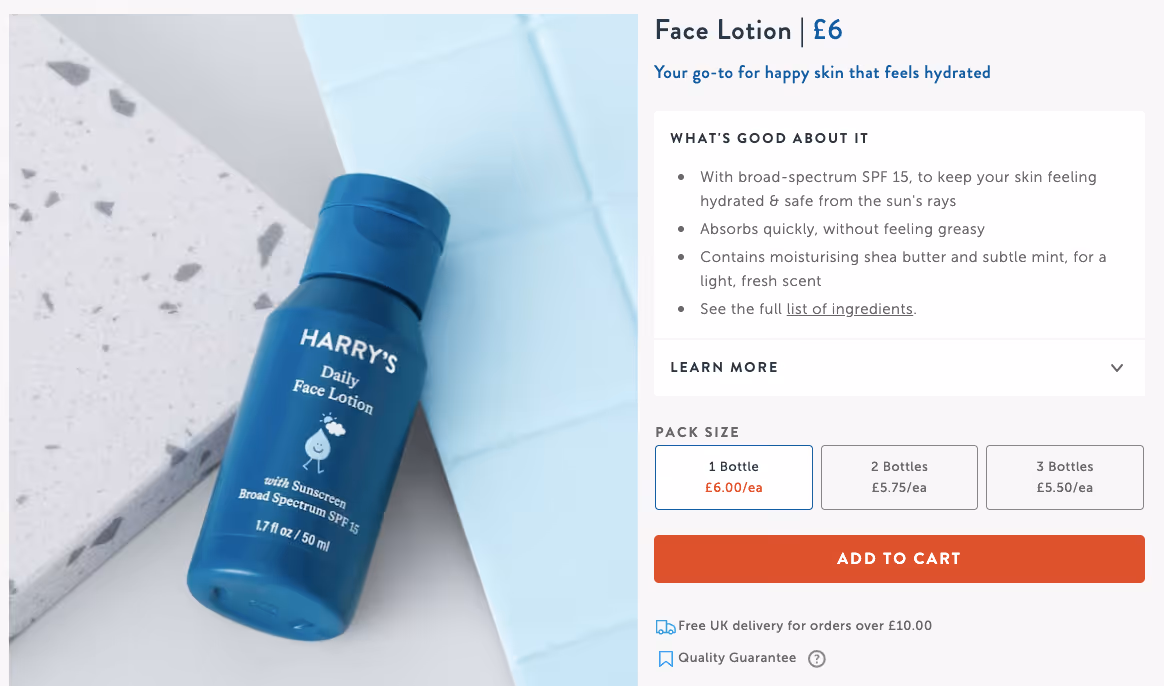Screen dimensions: 1164x686
Task: Click the hydrated skin tagline text
Action: pos(822,73)
